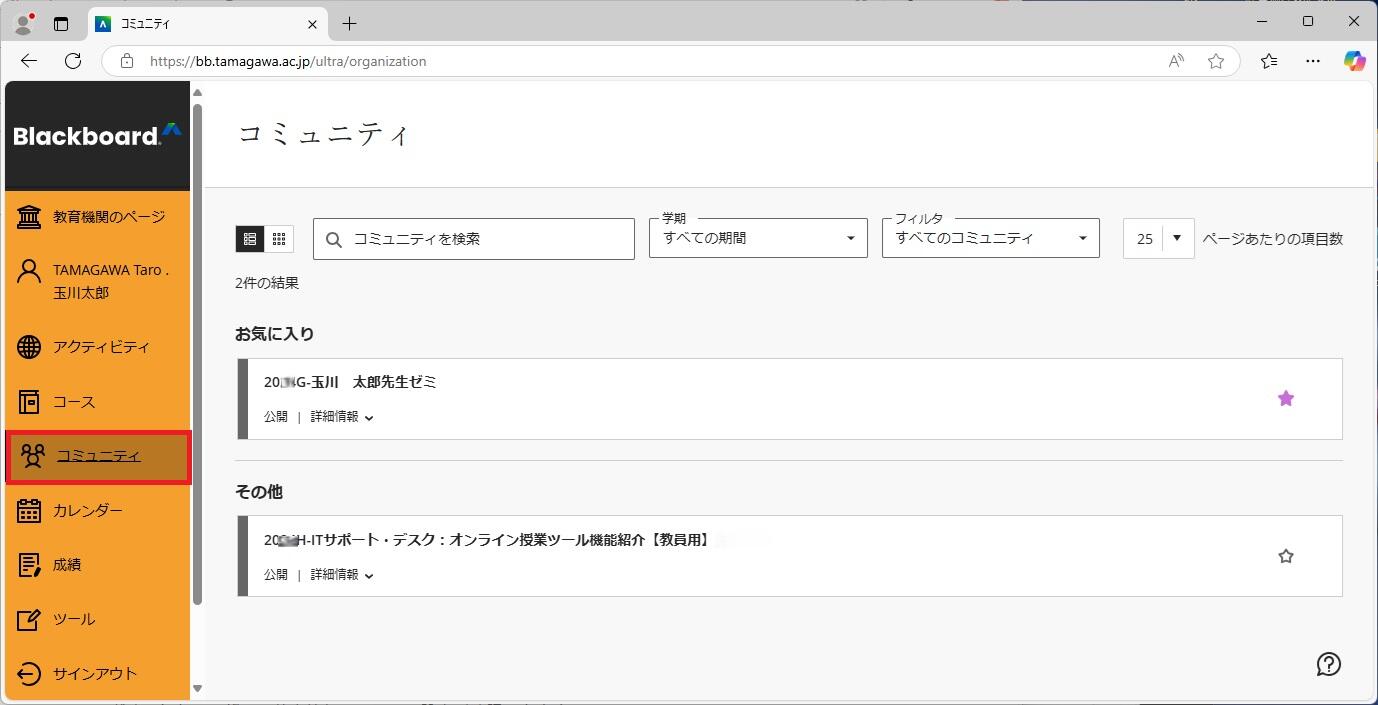The width and height of the screenshot is (1378, 705).
Task: Open the items-per-page 25 dropdown
Action: coord(1158,238)
